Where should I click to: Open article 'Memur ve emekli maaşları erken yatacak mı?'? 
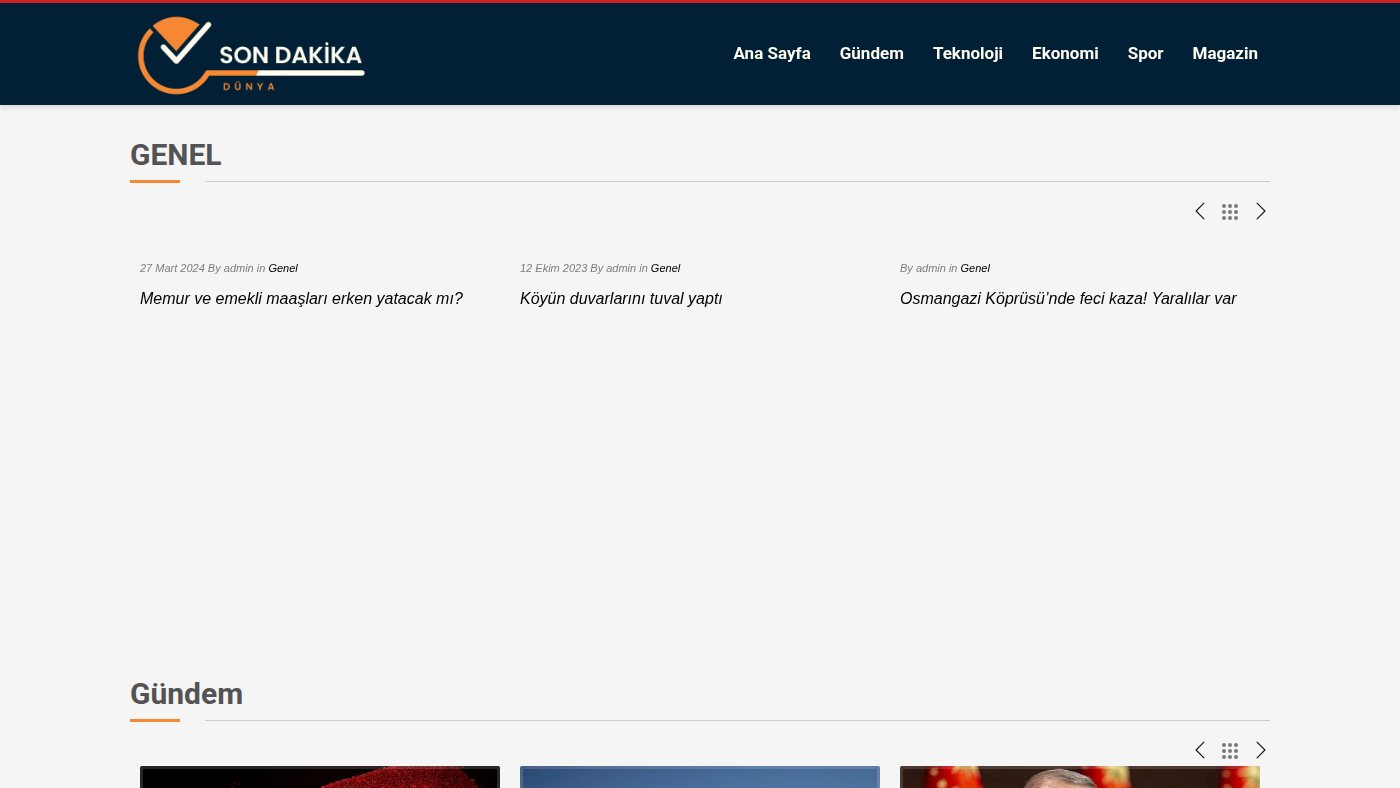click(301, 299)
